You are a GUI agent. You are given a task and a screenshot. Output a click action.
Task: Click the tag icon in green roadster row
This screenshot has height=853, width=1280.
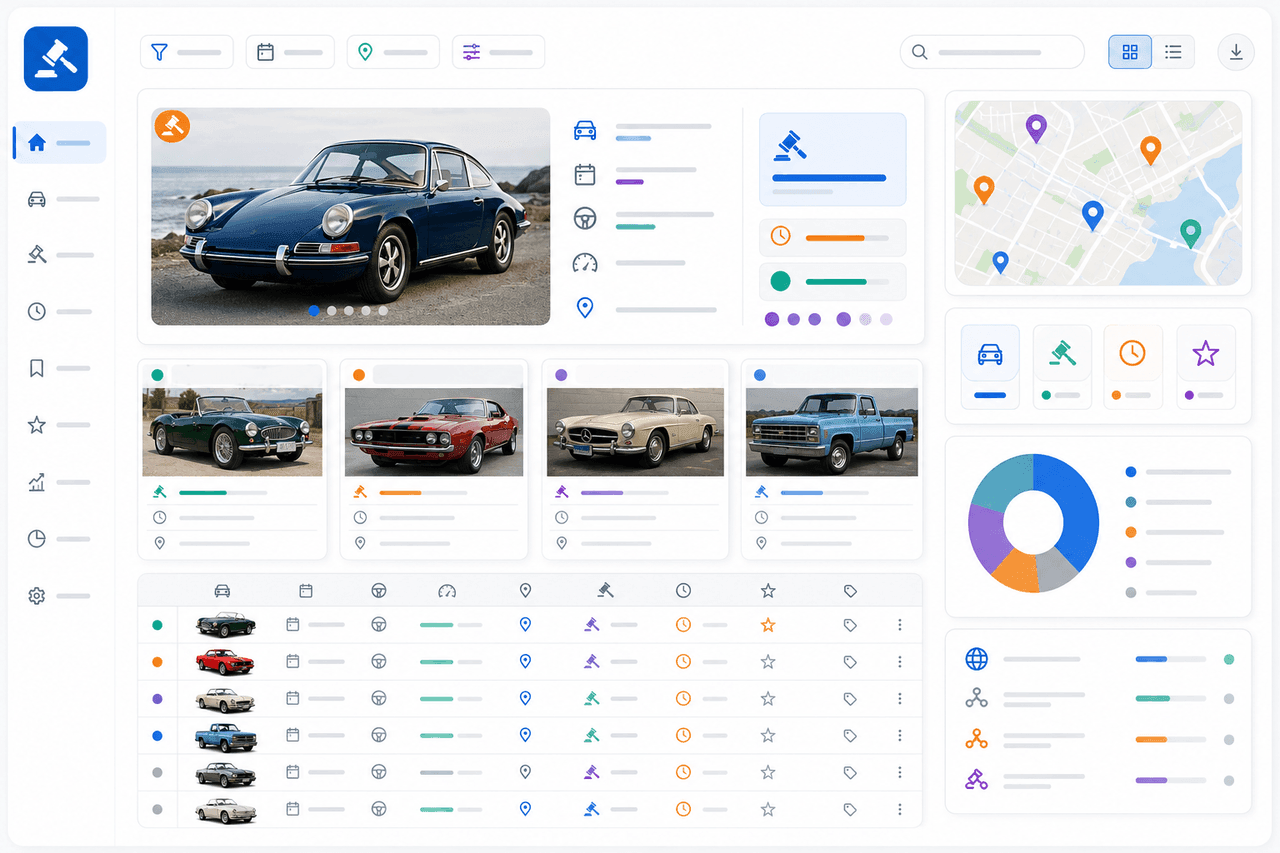[x=850, y=625]
